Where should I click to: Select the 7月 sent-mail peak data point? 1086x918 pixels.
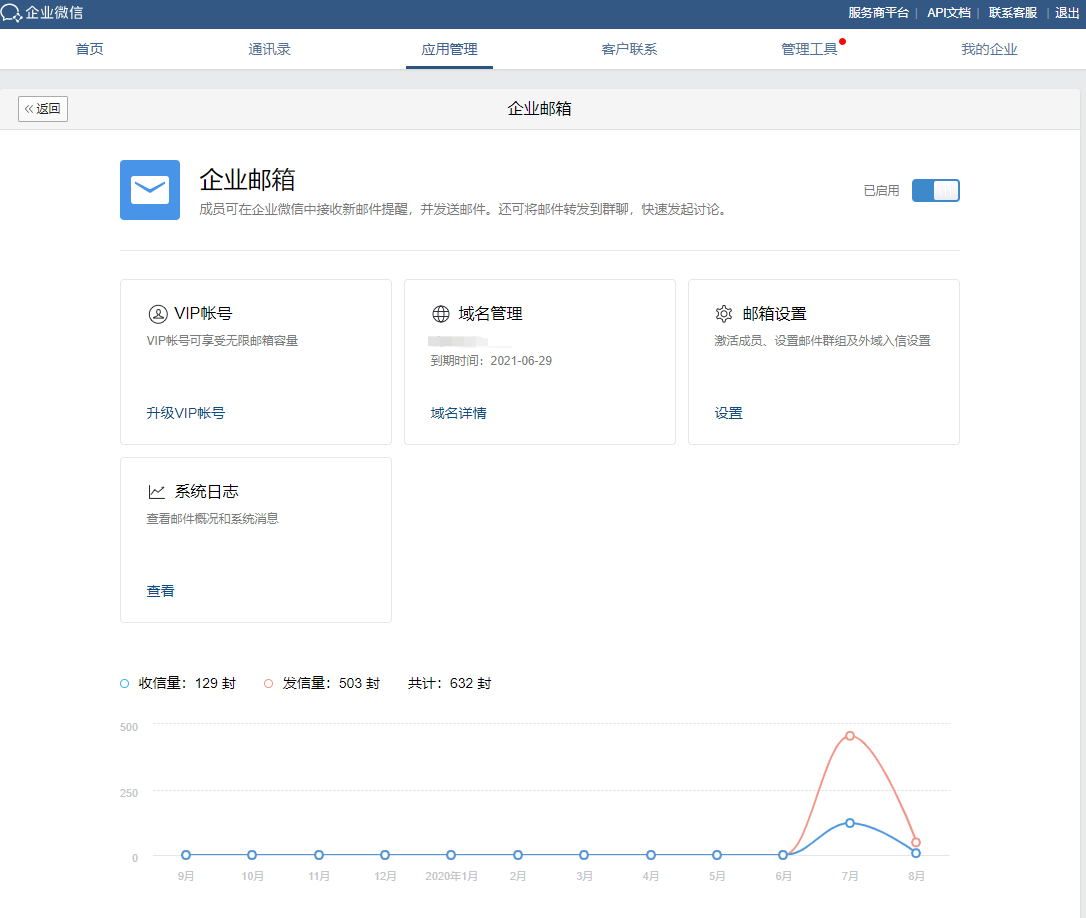pyautogui.click(x=850, y=736)
